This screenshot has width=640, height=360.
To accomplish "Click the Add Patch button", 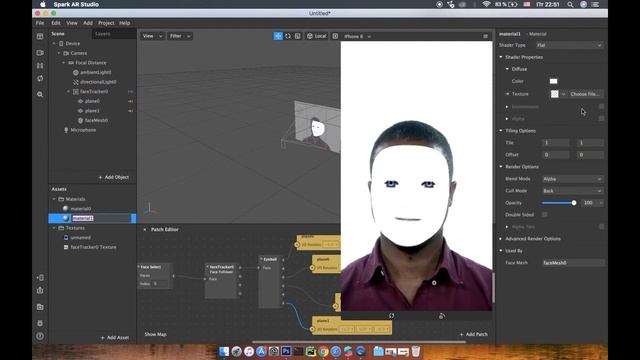I will tap(473, 334).
